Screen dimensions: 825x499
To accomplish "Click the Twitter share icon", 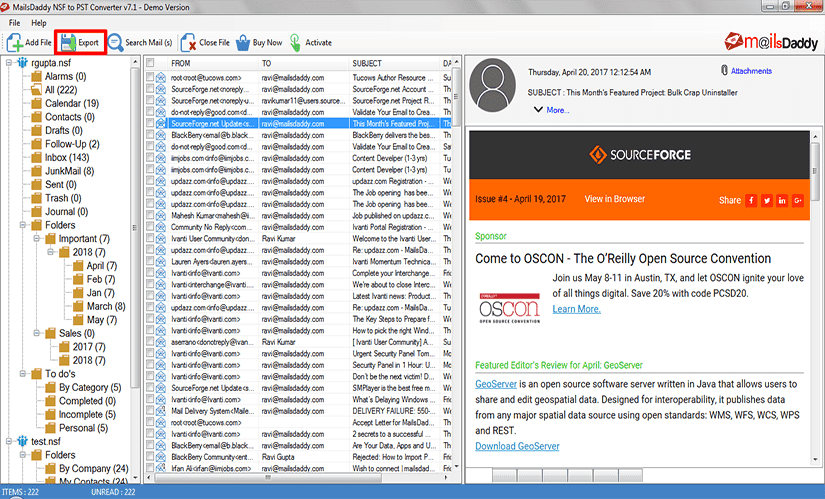I will 767,200.
